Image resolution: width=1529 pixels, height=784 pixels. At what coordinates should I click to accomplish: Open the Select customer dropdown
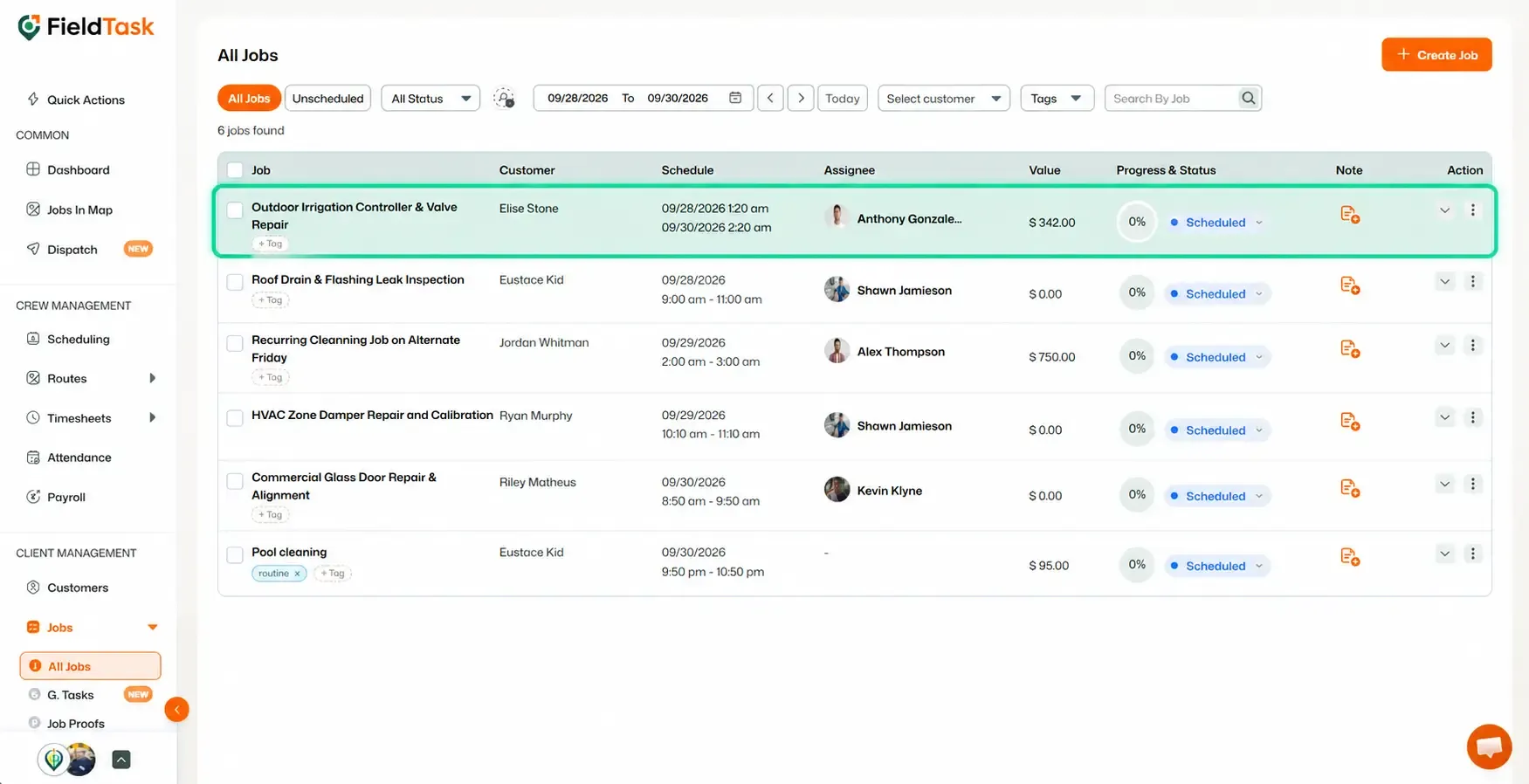[x=944, y=99]
